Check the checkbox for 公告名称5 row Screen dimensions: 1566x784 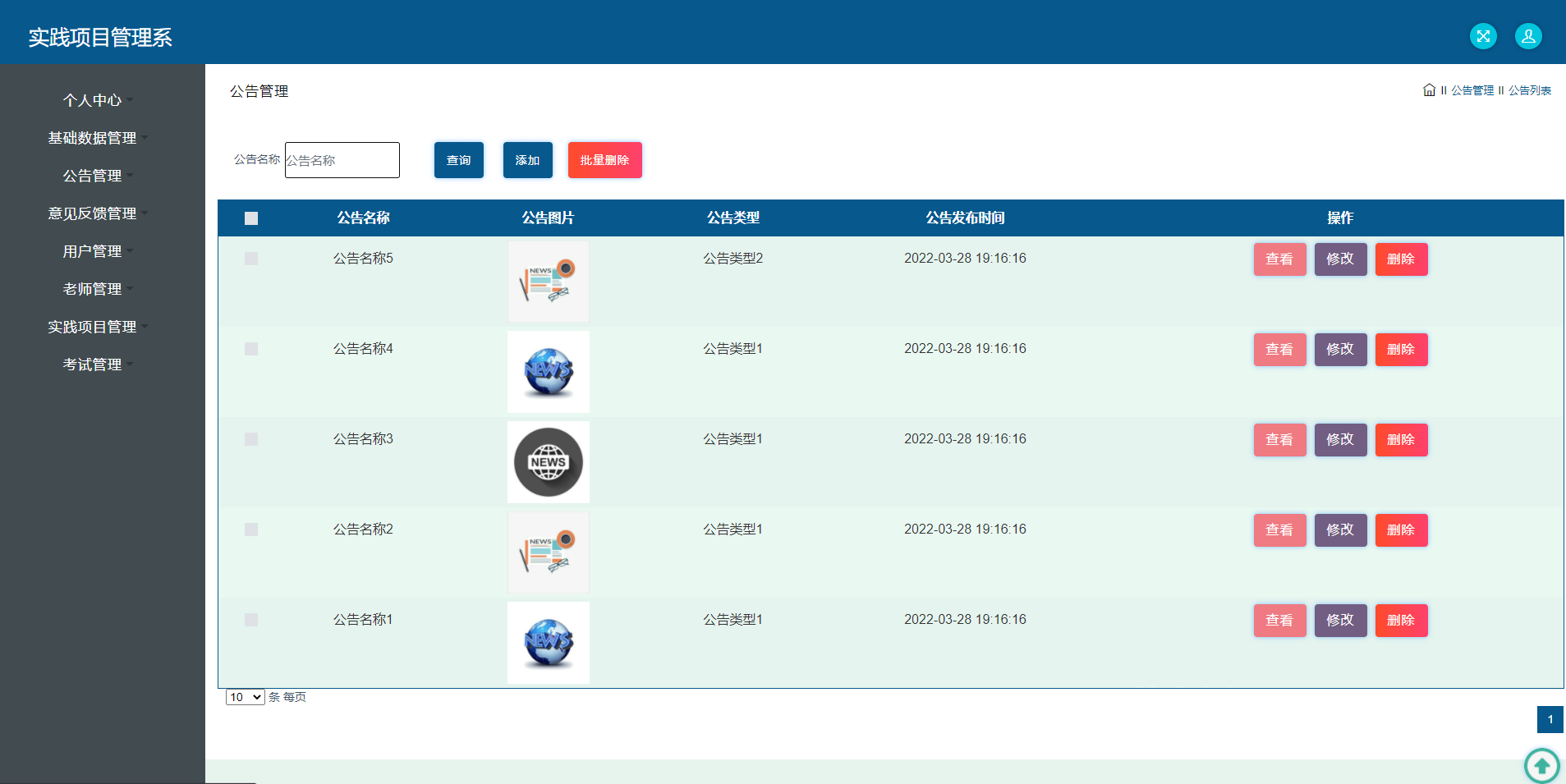pyautogui.click(x=251, y=258)
